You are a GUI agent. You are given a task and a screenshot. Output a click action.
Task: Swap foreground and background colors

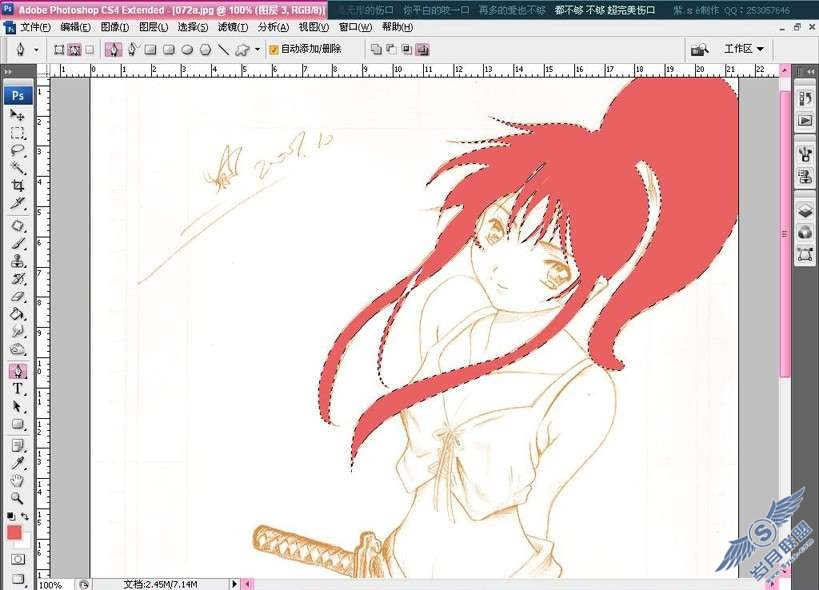tap(25, 516)
